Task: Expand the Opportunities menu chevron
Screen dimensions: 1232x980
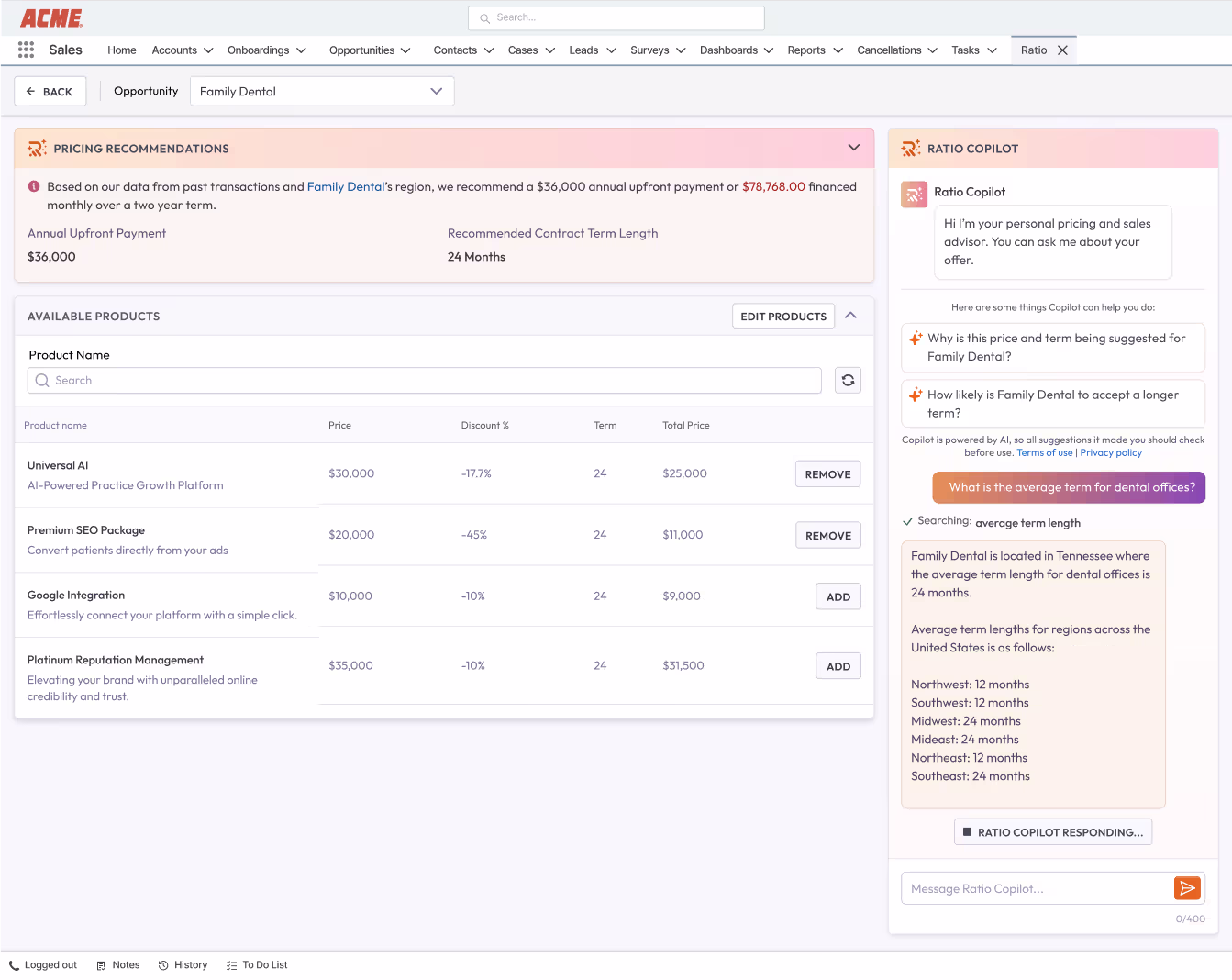Action: 405,50
